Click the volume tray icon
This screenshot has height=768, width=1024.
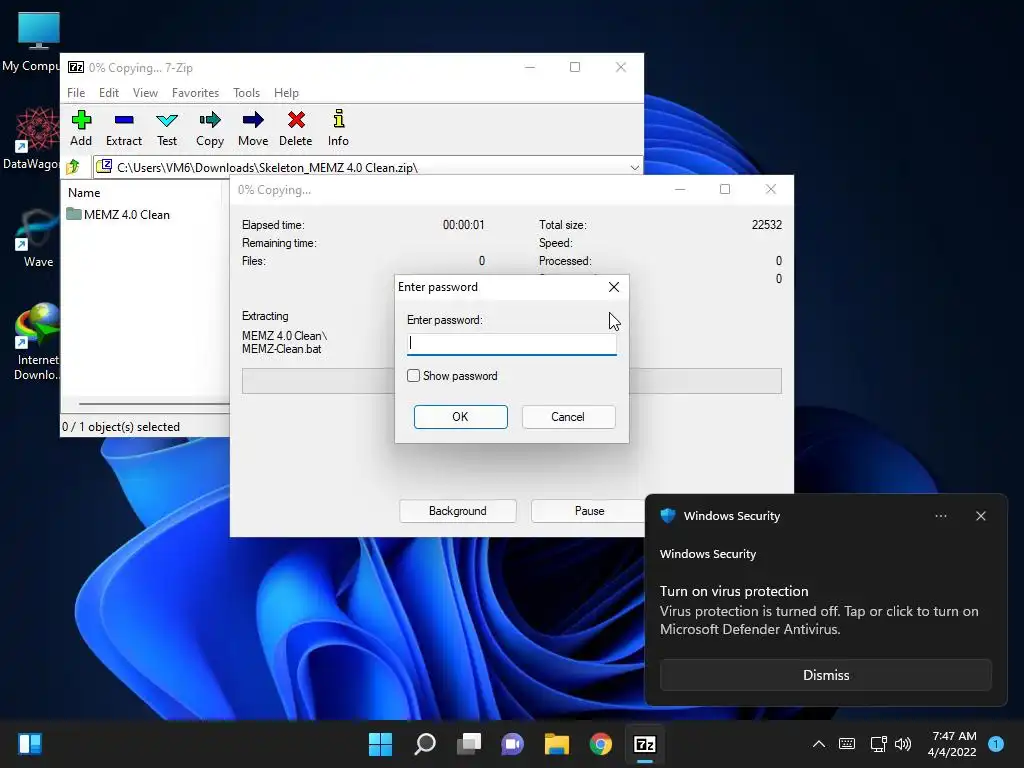tap(903, 744)
